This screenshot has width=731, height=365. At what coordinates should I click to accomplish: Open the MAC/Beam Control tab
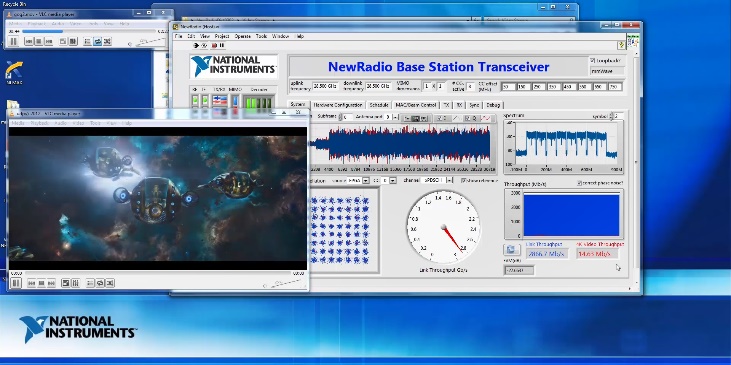(x=416, y=105)
